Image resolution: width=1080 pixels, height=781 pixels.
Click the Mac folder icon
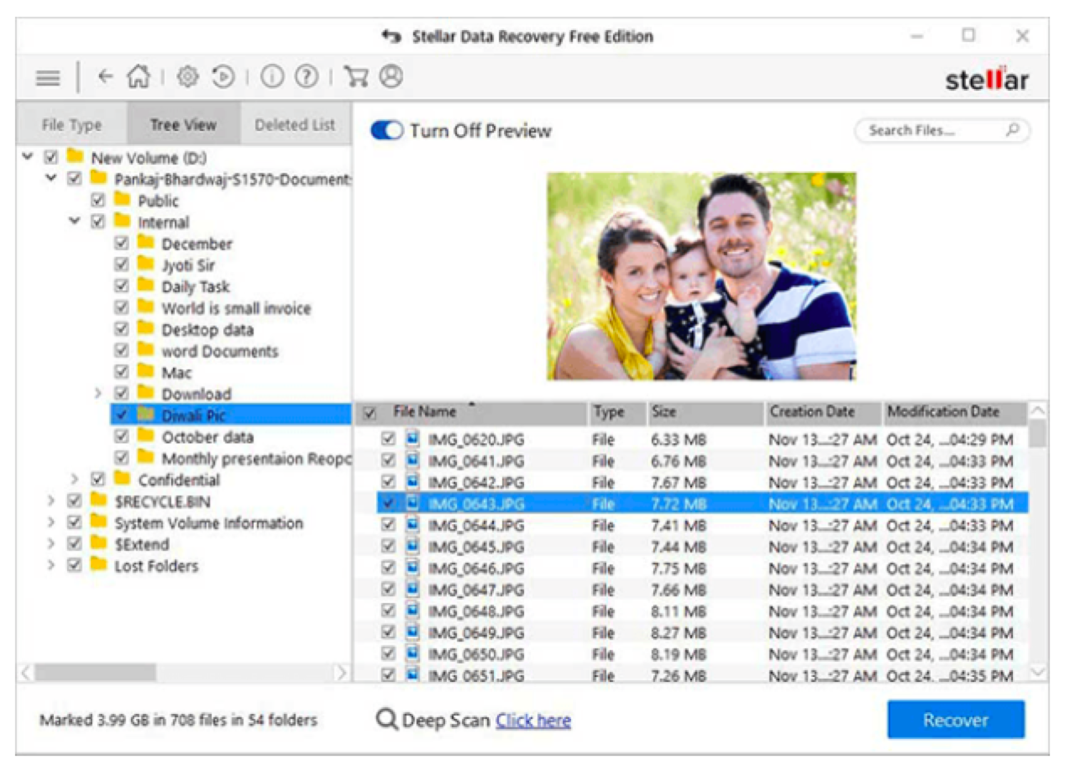145,371
